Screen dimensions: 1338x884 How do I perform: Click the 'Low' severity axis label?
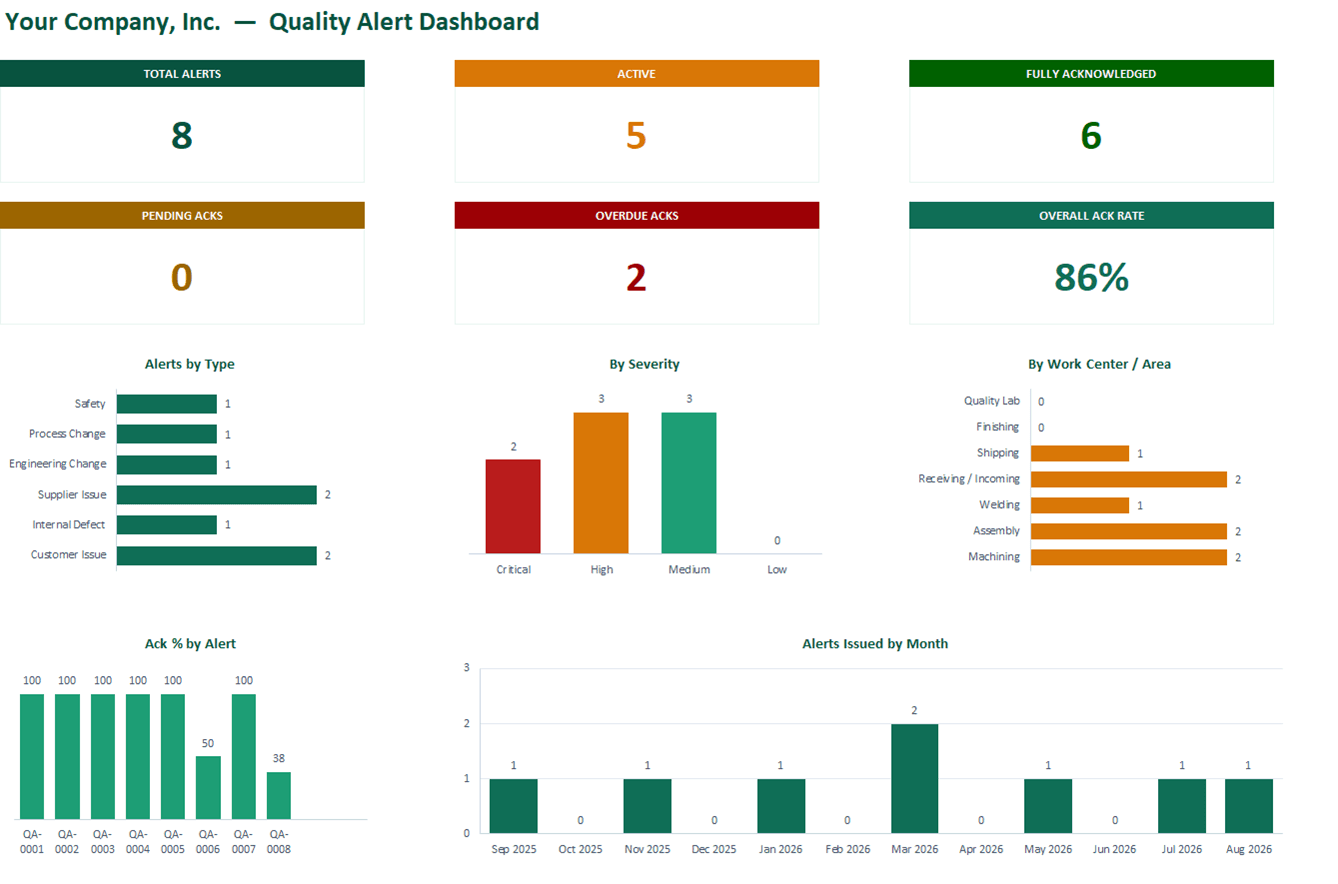point(777,569)
